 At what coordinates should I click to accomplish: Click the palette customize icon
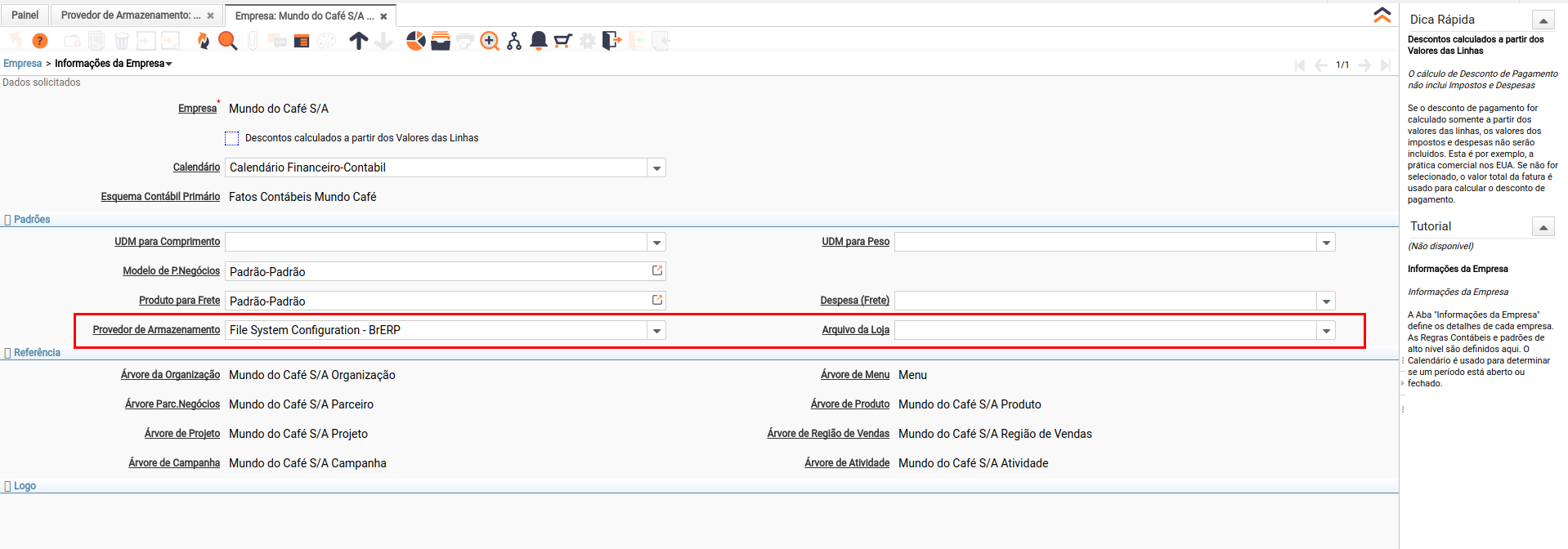326,41
